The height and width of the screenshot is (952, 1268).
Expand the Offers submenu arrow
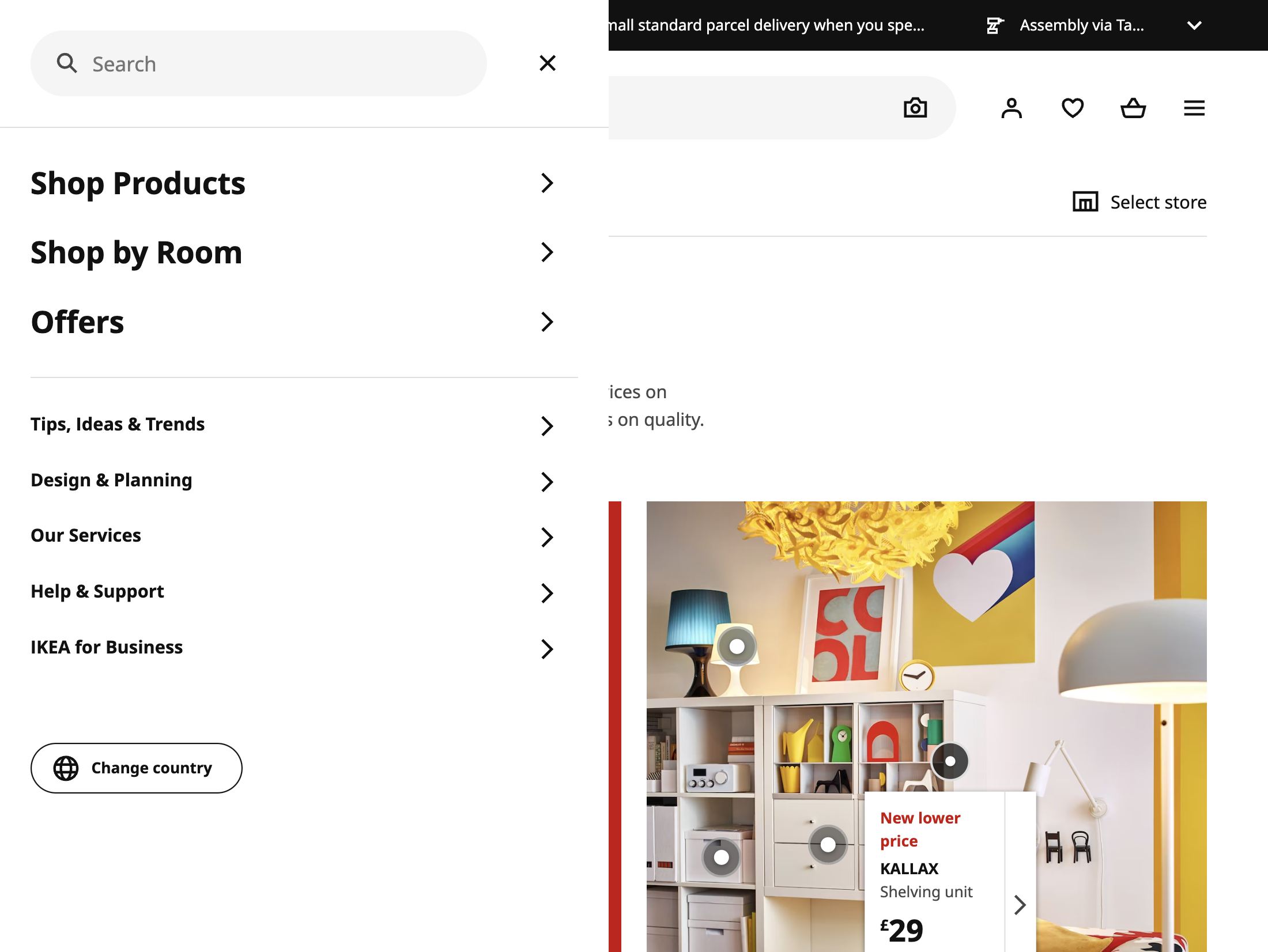click(547, 322)
